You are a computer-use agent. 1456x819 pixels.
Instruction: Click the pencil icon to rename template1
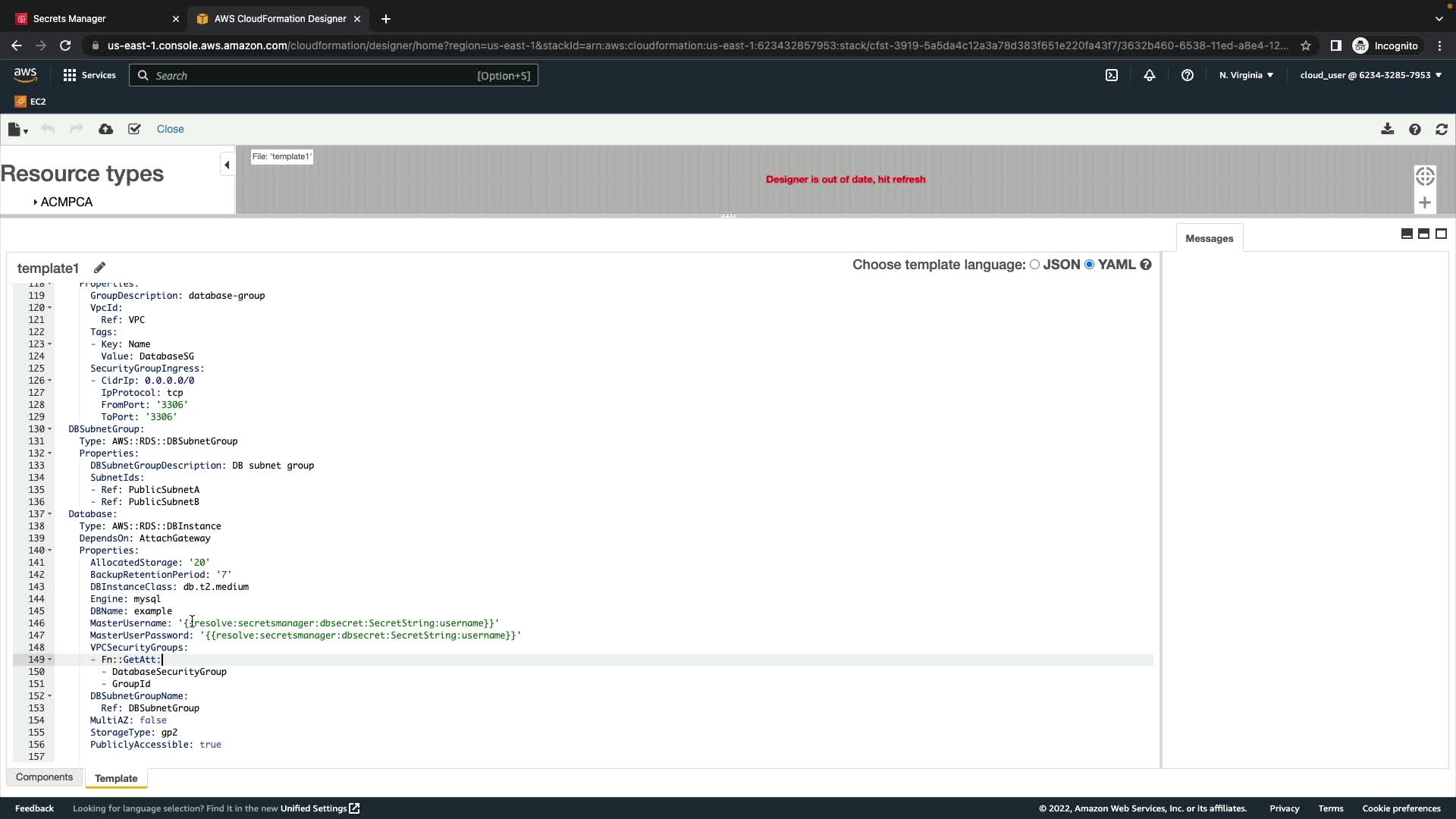coord(99,268)
